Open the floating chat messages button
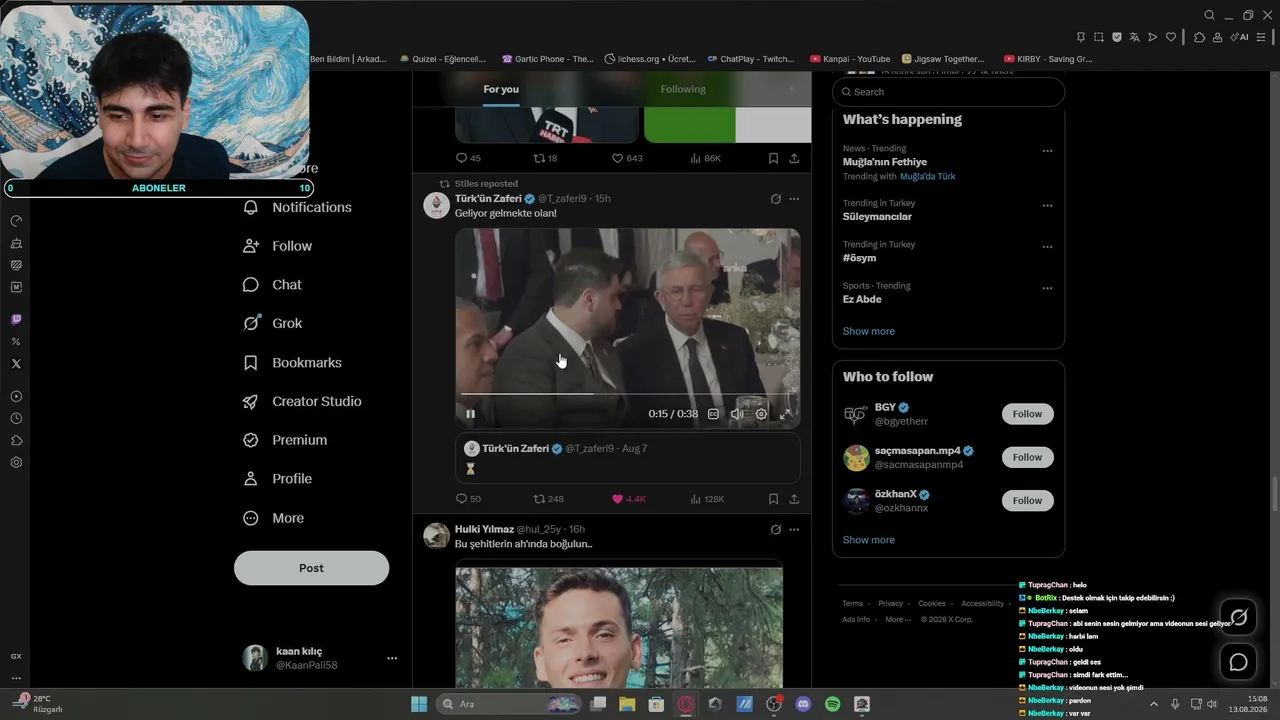The width and height of the screenshot is (1280, 720). [1238, 662]
